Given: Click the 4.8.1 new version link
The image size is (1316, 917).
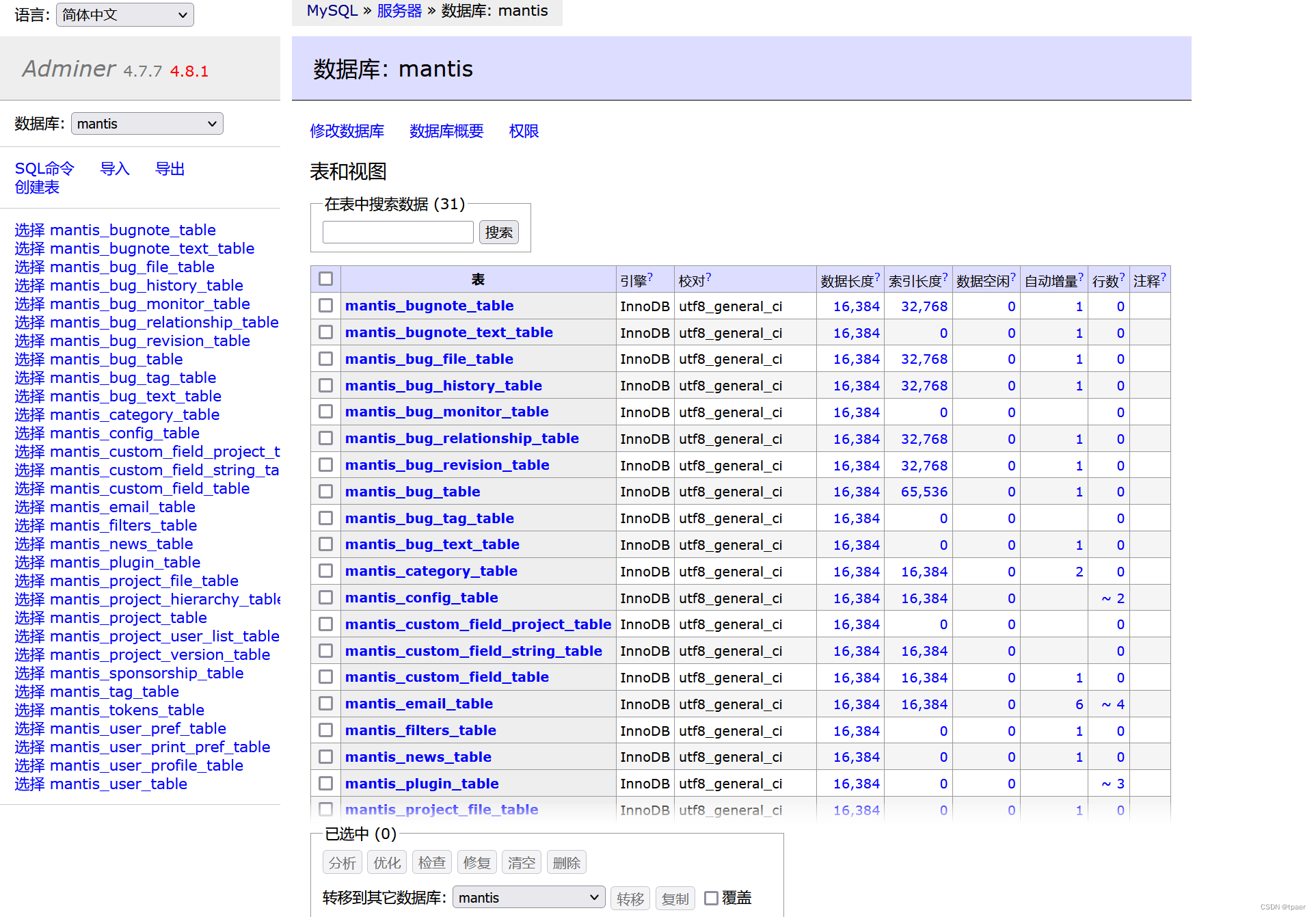Looking at the screenshot, I should click(189, 71).
